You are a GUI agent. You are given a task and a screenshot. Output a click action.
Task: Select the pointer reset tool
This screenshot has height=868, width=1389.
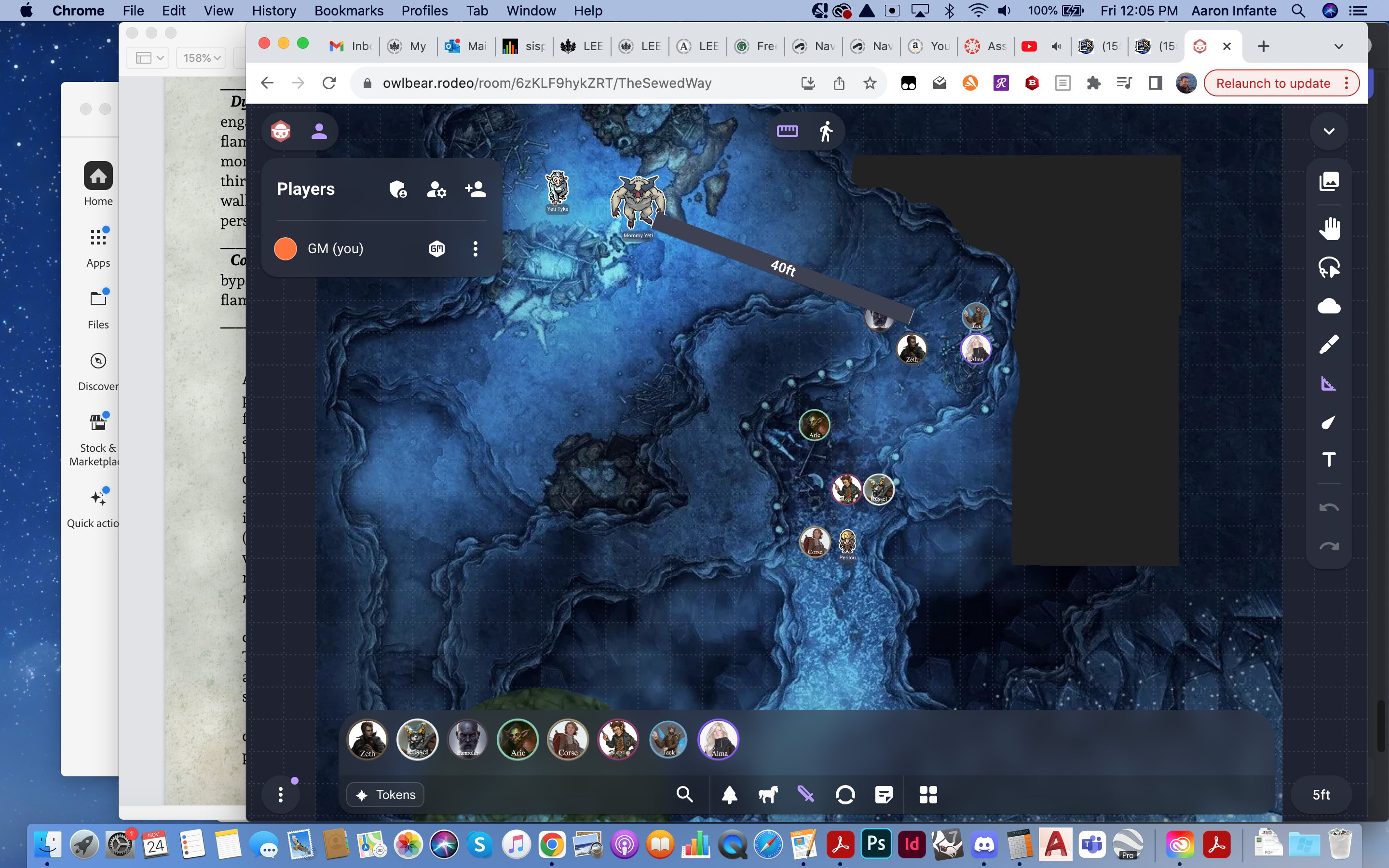[1329, 268]
